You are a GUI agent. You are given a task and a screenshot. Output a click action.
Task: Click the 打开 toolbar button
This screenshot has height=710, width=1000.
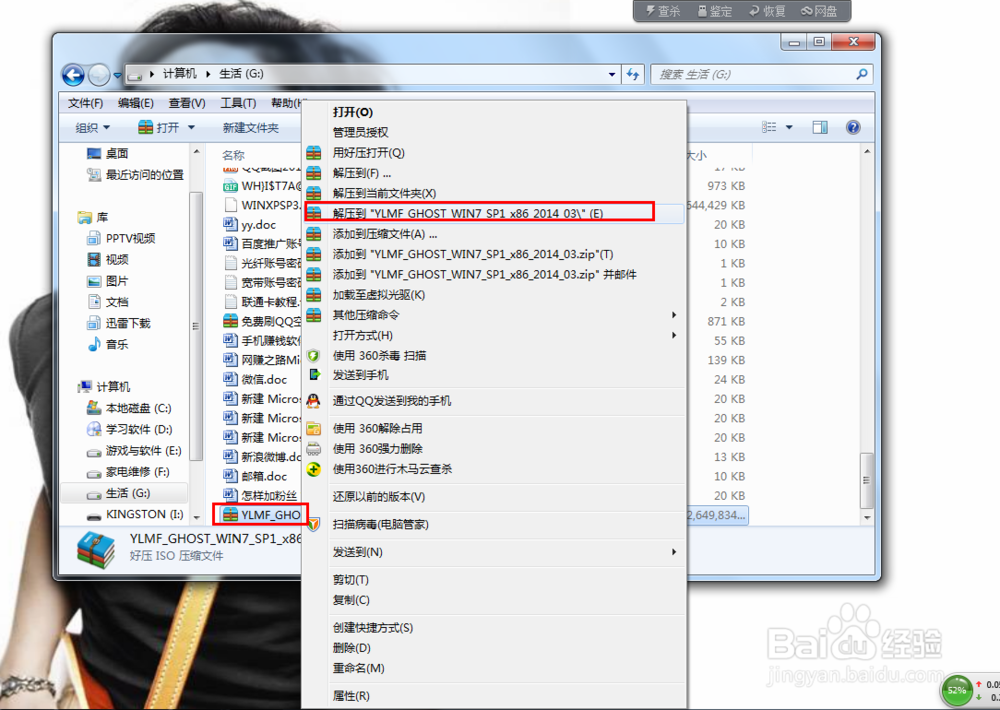click(x=159, y=128)
